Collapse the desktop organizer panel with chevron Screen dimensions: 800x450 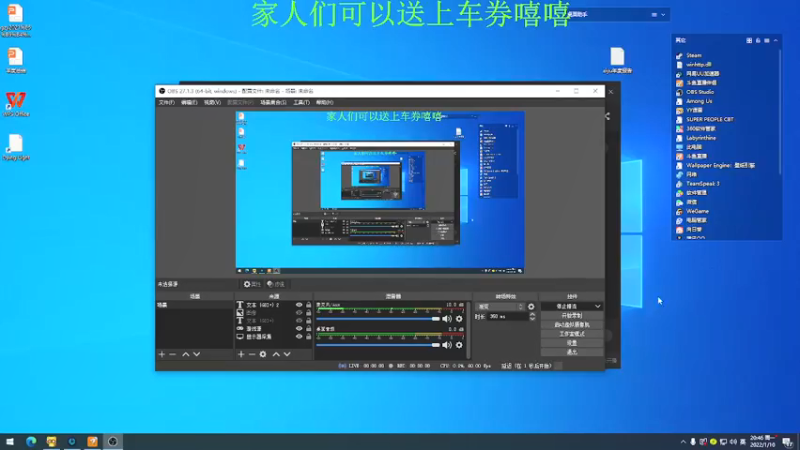click(776, 40)
